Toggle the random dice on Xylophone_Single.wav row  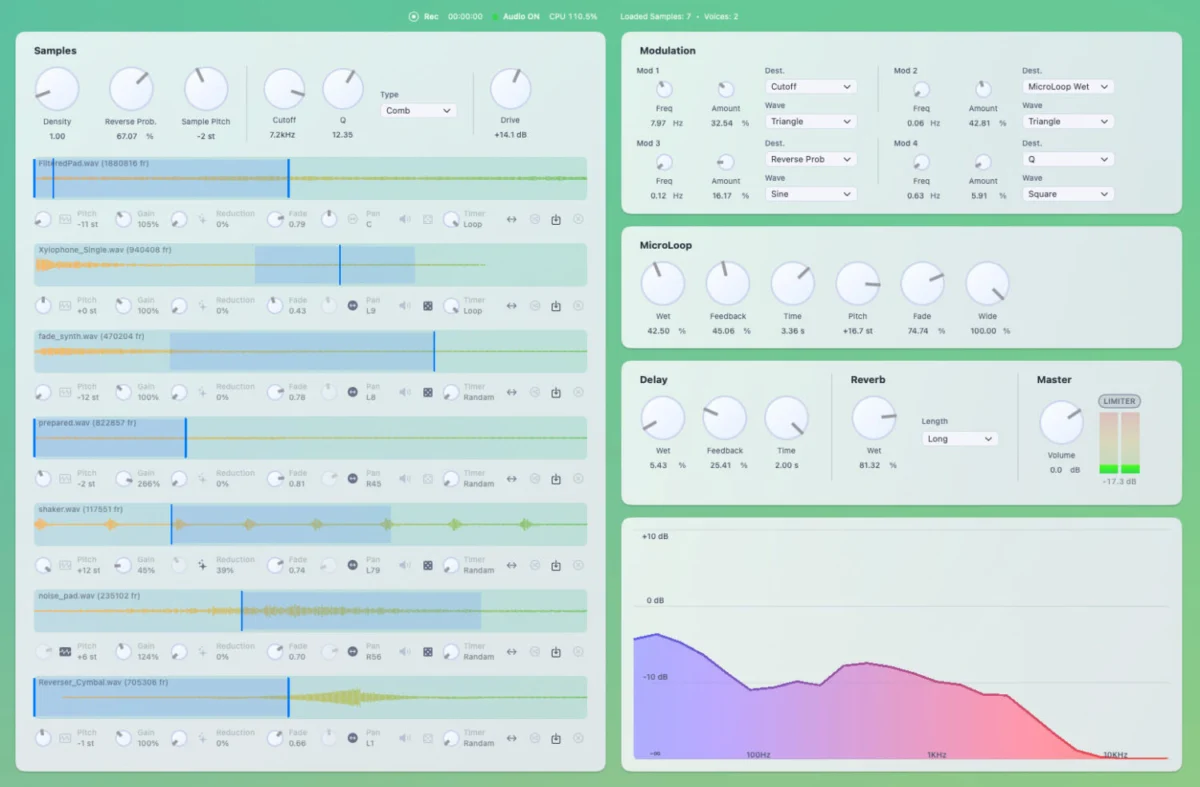click(428, 306)
